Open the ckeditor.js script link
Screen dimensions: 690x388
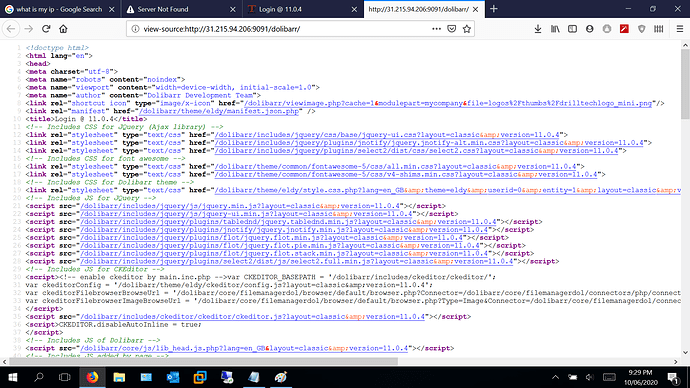click(x=253, y=317)
